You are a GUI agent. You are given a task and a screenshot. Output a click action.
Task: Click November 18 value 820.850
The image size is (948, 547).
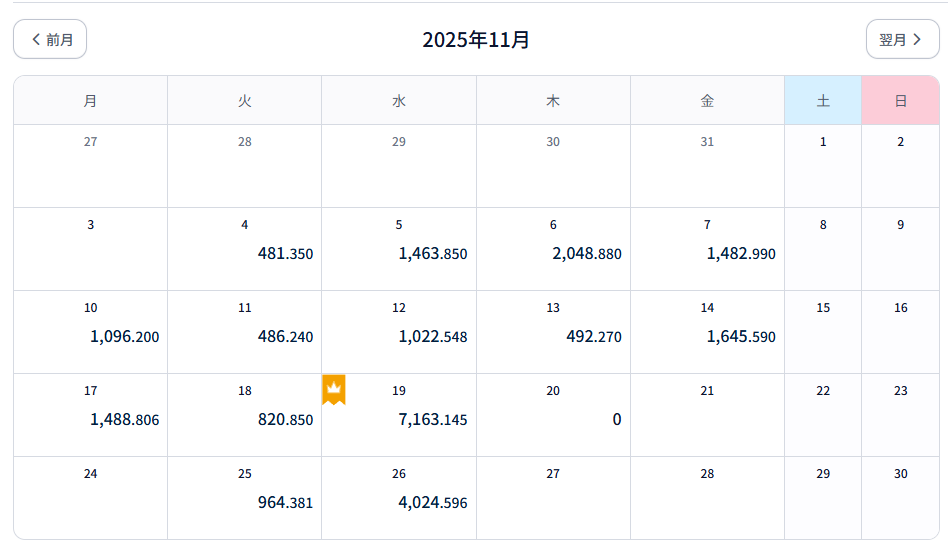(x=285, y=420)
